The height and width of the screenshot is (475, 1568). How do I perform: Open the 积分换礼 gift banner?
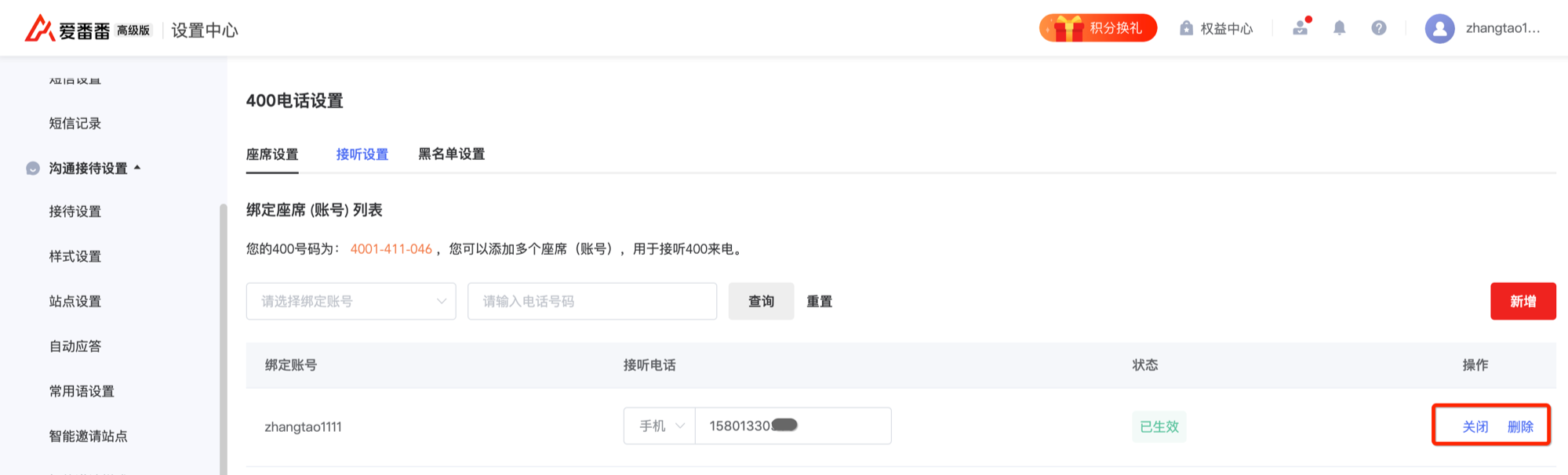tap(1097, 28)
